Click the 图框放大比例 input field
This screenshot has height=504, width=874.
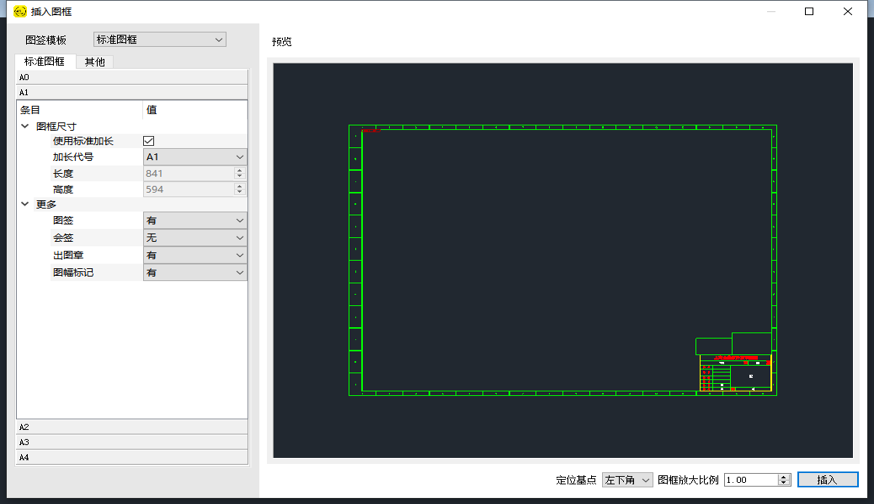749,480
